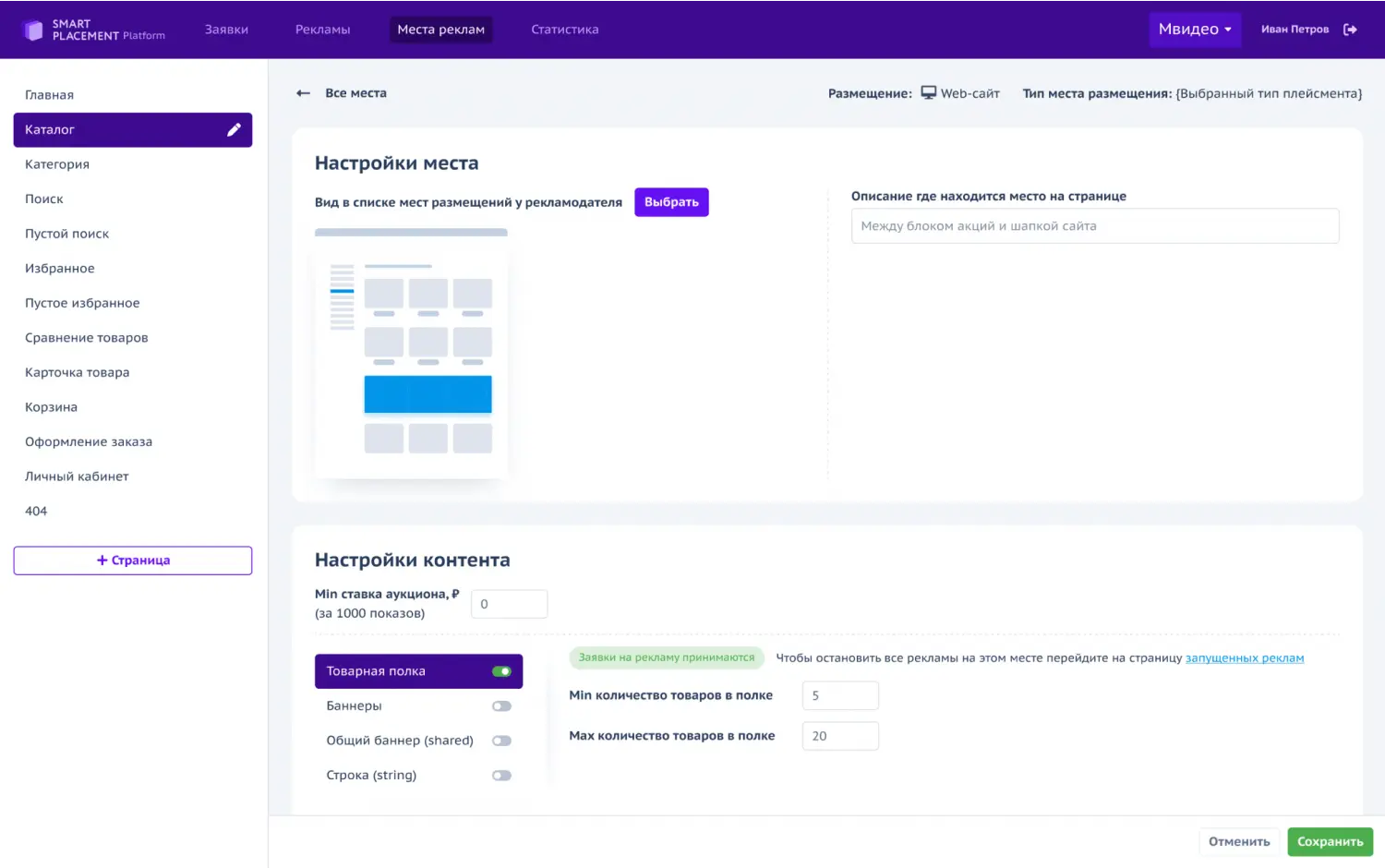Click the Smart Placement logo icon
This screenshot has height=868, width=1385.
pos(33,30)
